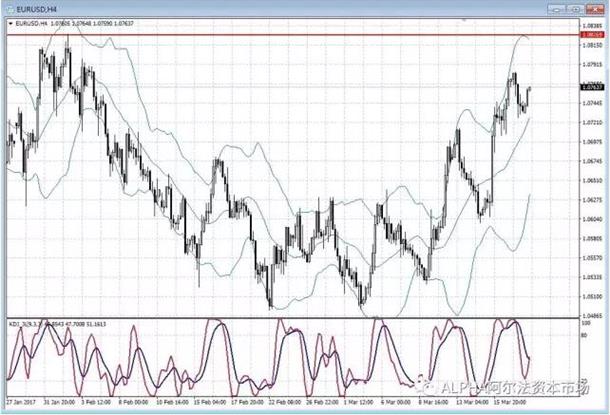Viewport: 610px width, 415px height.
Task: Click the 1.05570 price scale label
Action: [592, 258]
